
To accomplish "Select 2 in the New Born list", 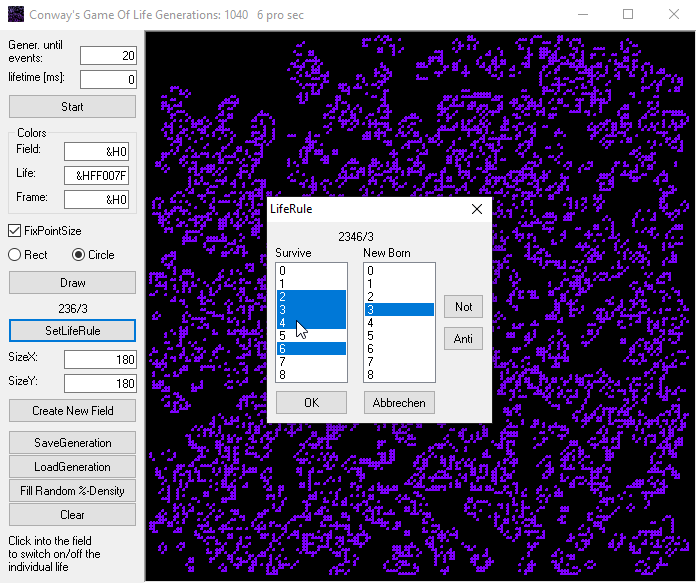I will tap(399, 296).
